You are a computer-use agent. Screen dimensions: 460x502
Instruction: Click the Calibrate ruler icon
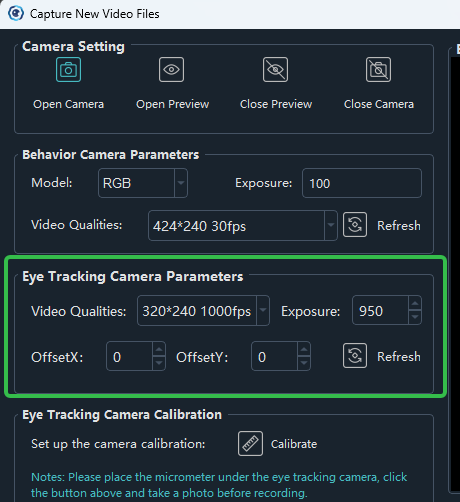[250, 444]
